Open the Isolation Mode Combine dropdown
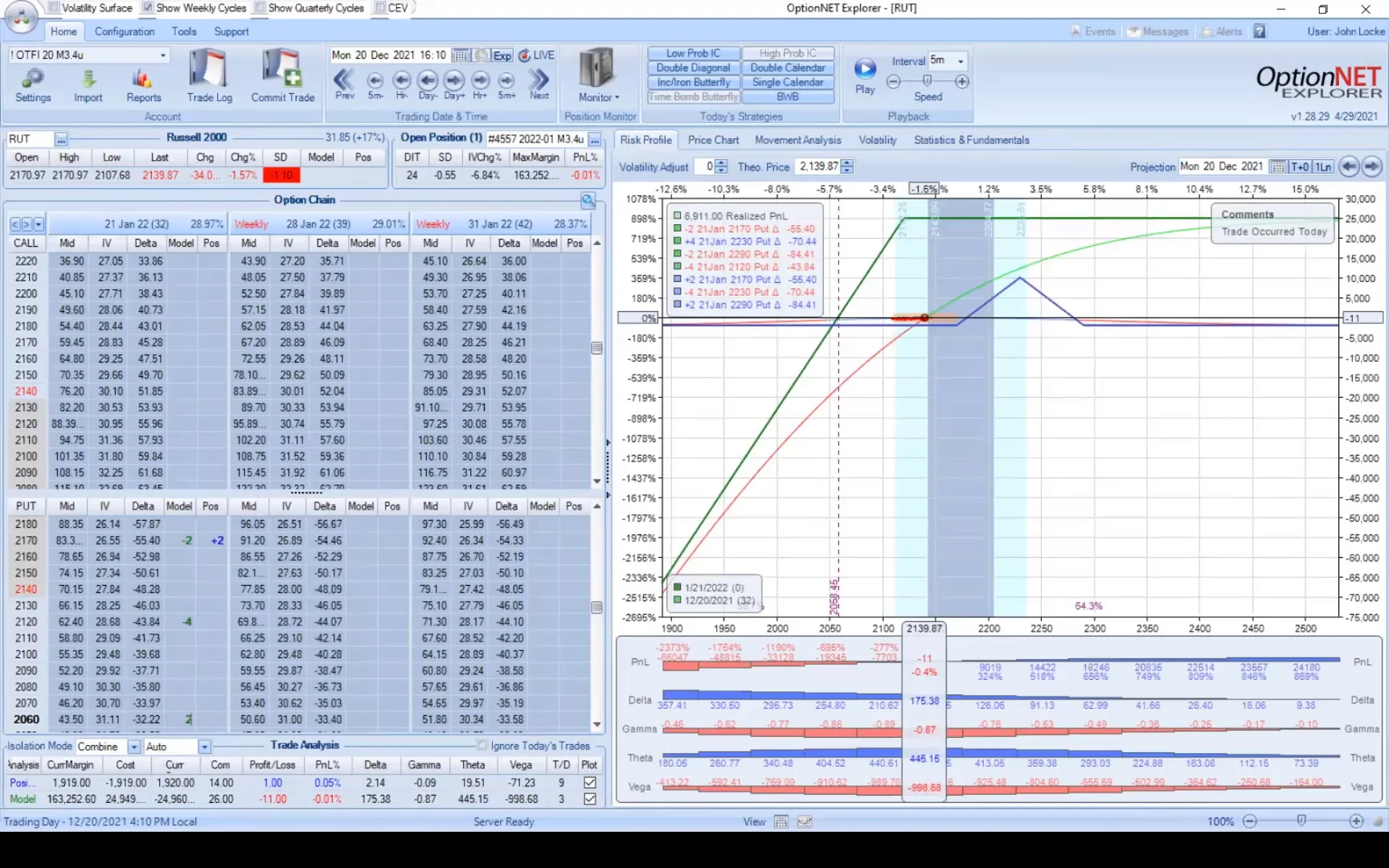 pos(133,747)
